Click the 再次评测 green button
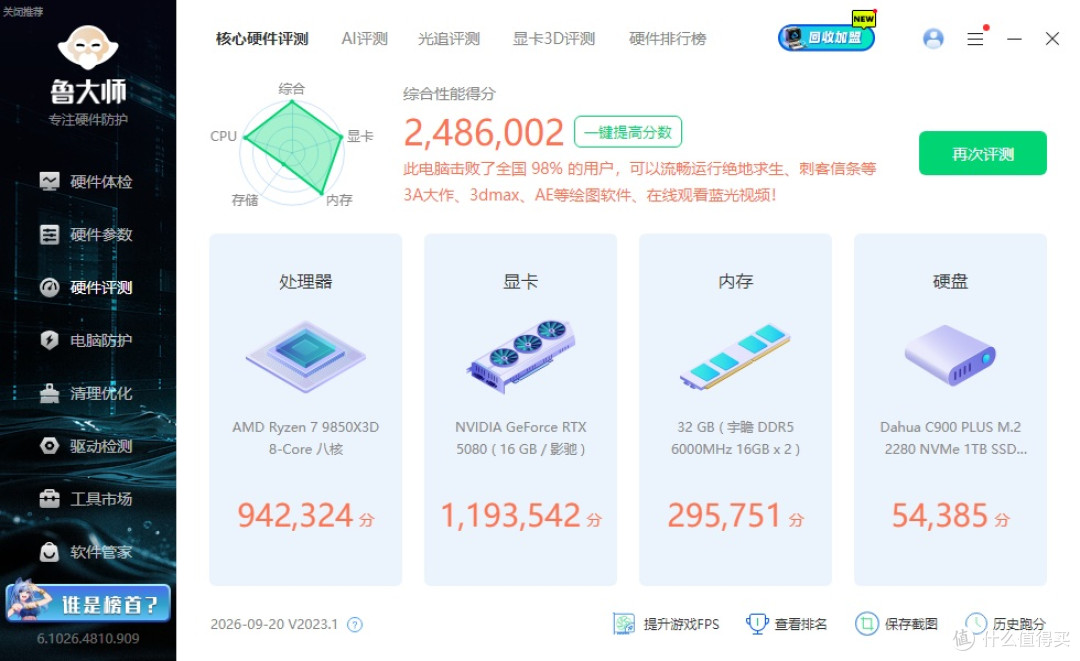1080x661 pixels. (983, 153)
